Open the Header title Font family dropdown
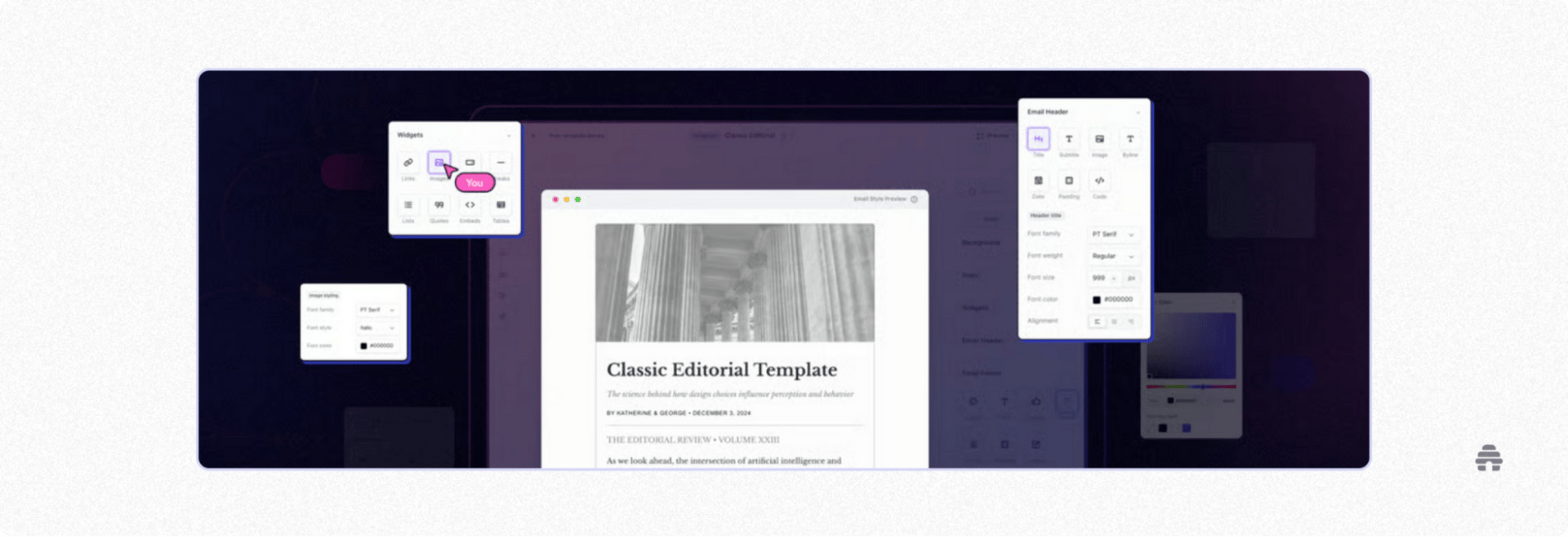This screenshot has height=537, width=1568. coord(1113,235)
